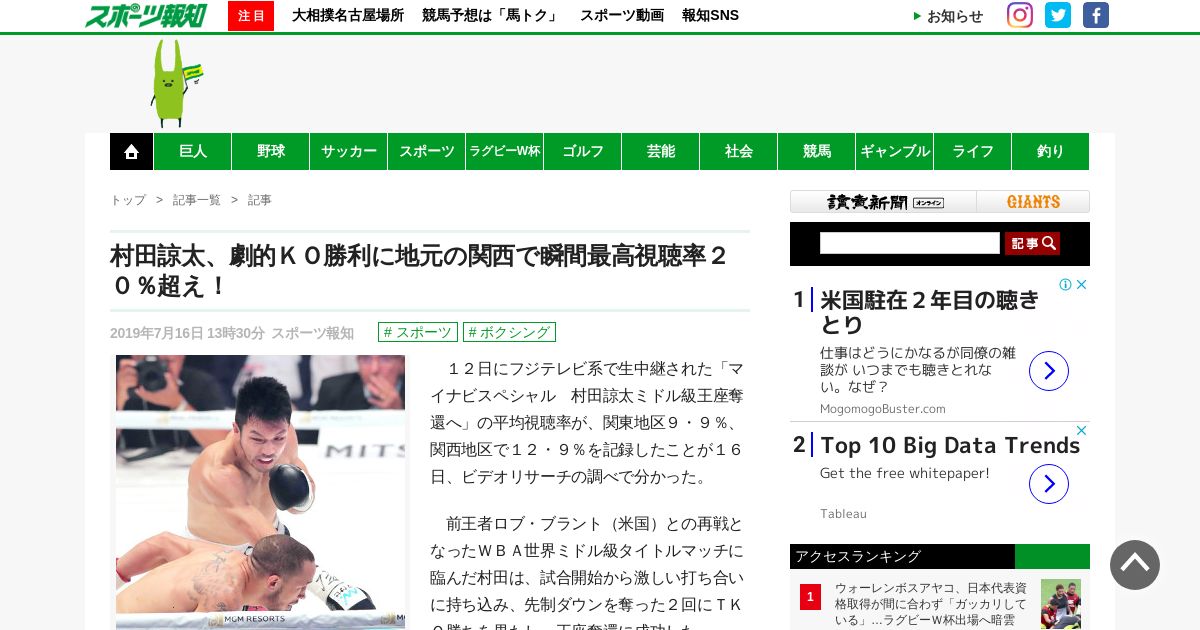This screenshot has height=630, width=1200.
Task: Click the 注目 red label
Action: [251, 16]
